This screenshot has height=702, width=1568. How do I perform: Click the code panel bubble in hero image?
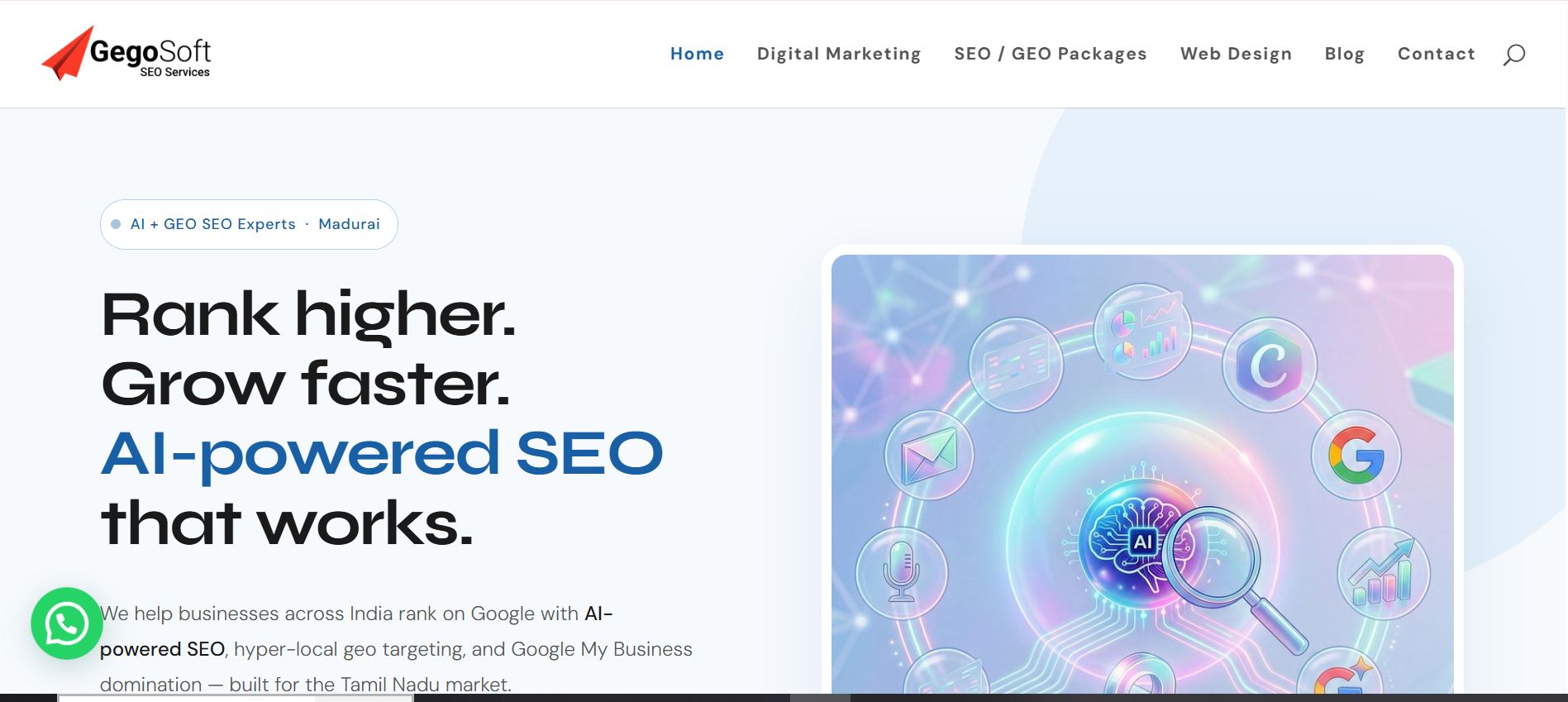1016,365
